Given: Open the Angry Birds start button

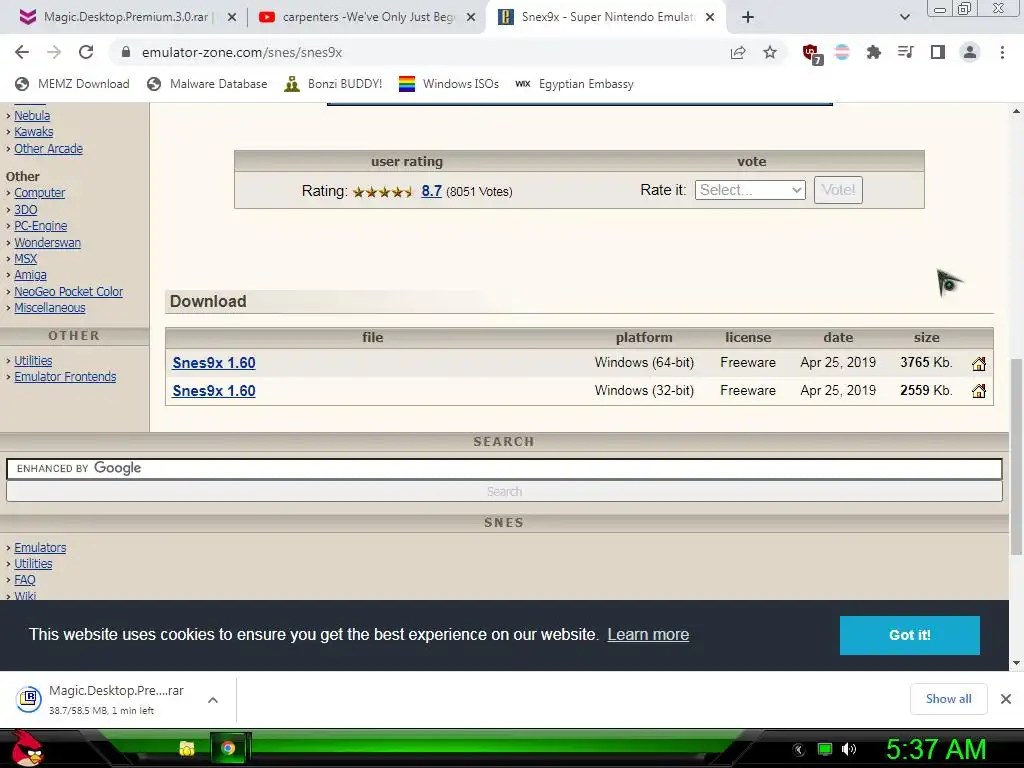Looking at the screenshot, I should click(27, 748).
